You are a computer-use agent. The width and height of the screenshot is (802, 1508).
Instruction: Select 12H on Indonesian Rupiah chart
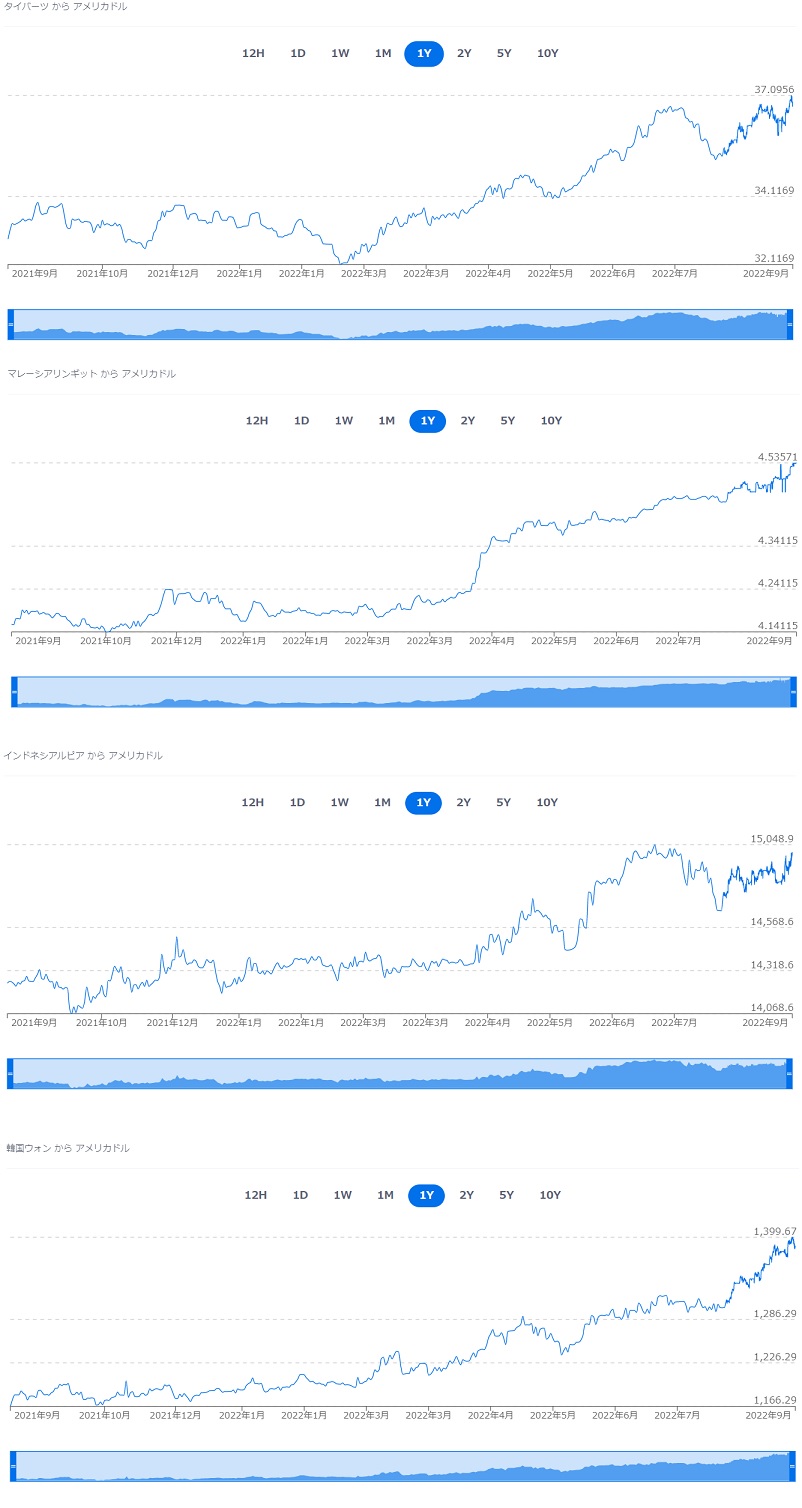pos(253,803)
